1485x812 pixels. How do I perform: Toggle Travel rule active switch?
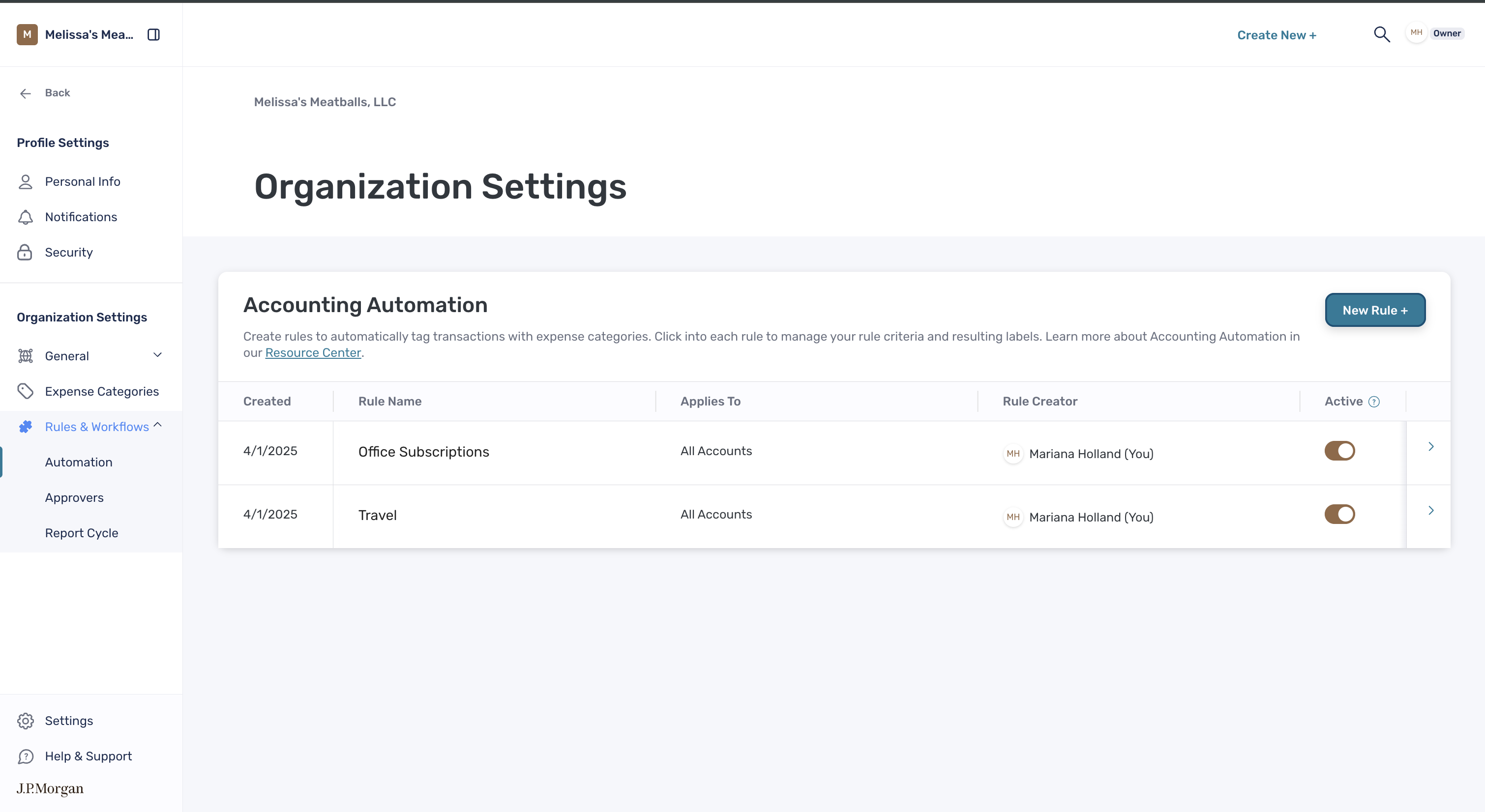tap(1340, 514)
